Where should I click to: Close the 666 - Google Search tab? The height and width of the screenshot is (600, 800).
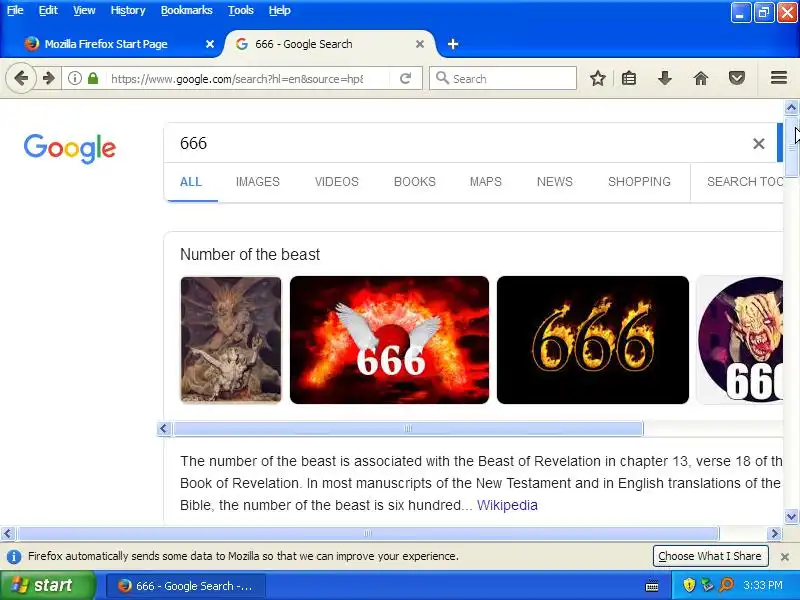tap(419, 44)
